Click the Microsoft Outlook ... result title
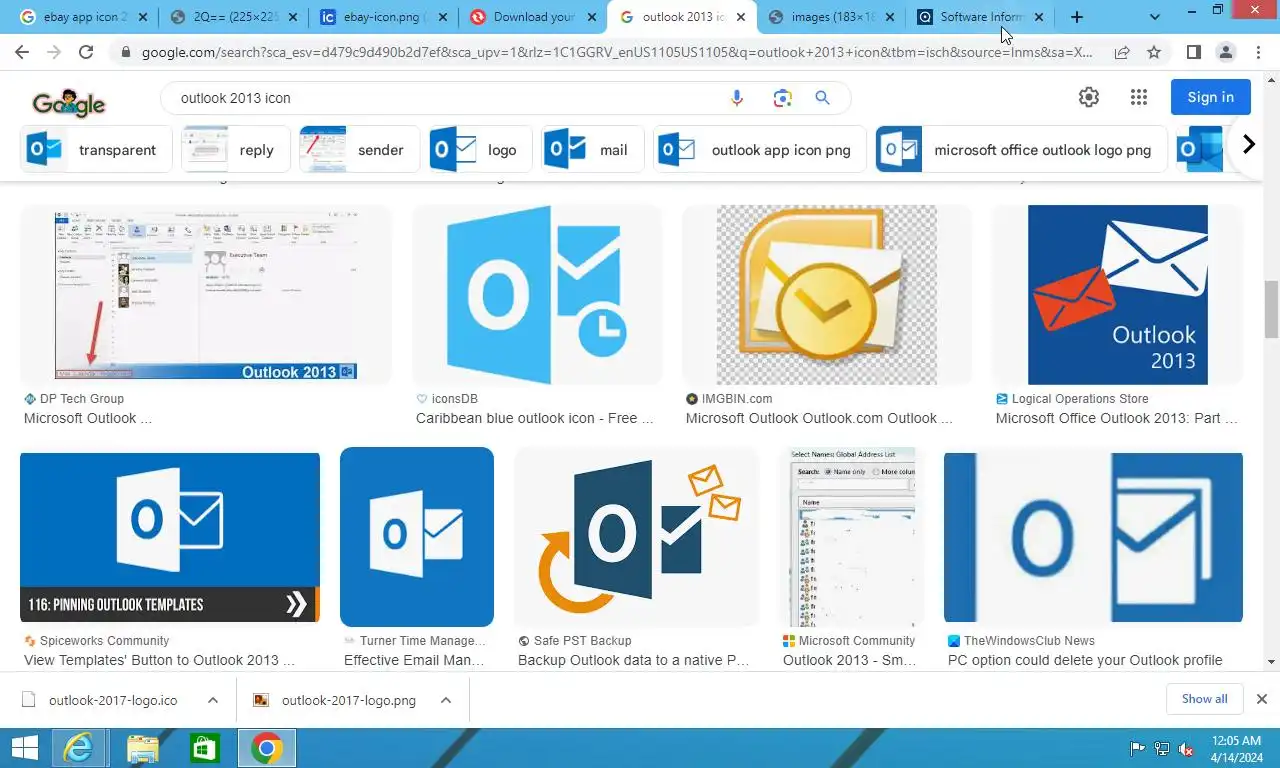 (88, 418)
